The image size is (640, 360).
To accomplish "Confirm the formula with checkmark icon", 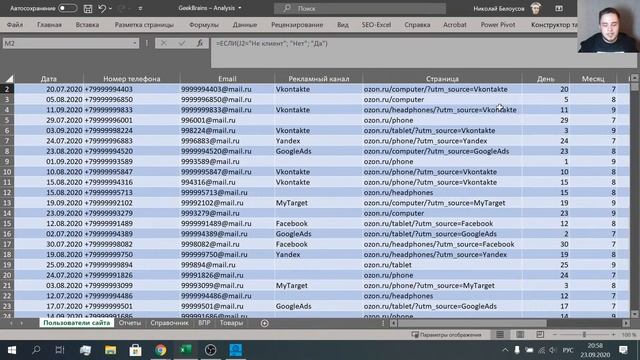I will coord(182,43).
